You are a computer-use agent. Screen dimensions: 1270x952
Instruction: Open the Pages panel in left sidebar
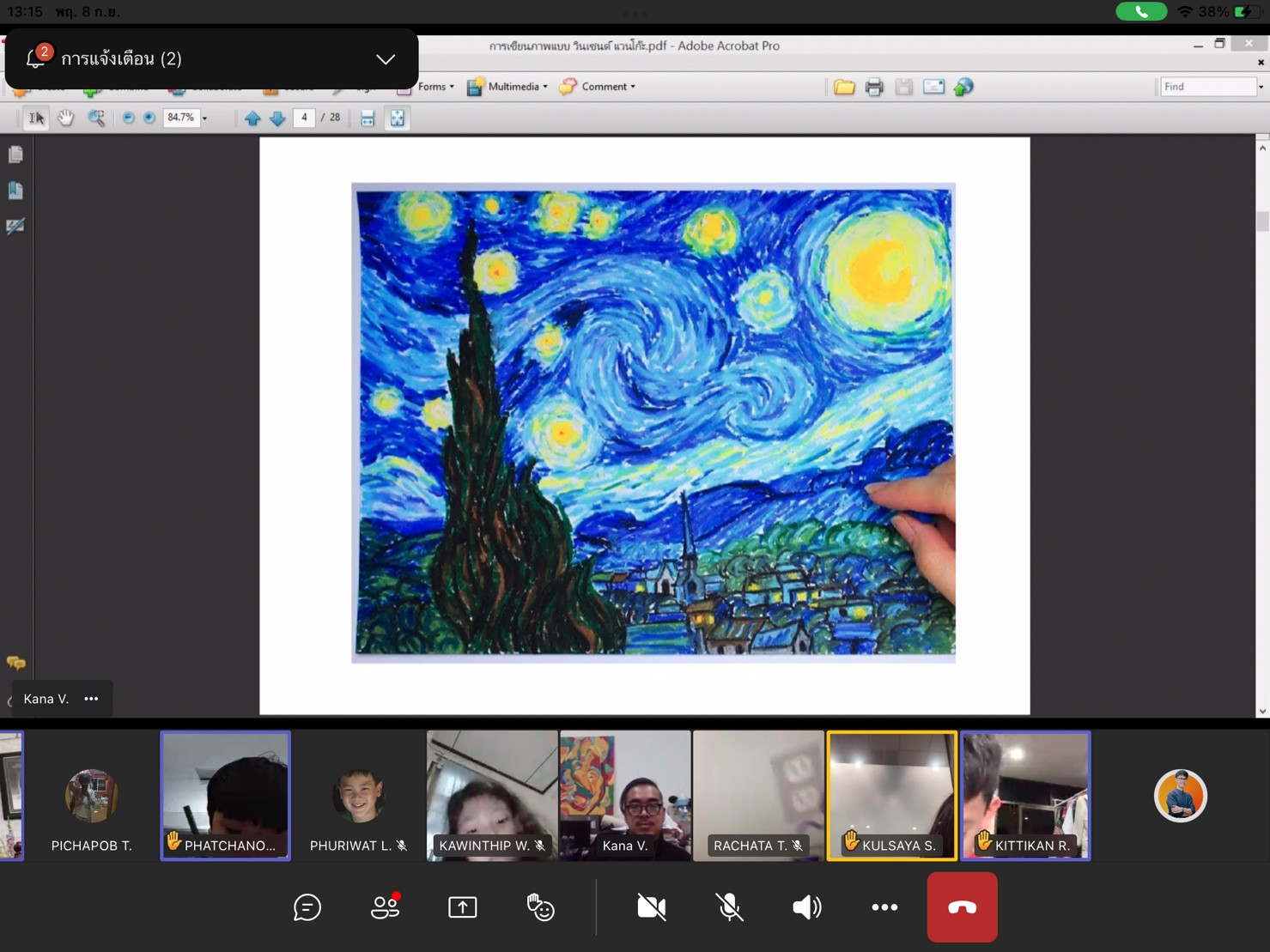coord(15,155)
